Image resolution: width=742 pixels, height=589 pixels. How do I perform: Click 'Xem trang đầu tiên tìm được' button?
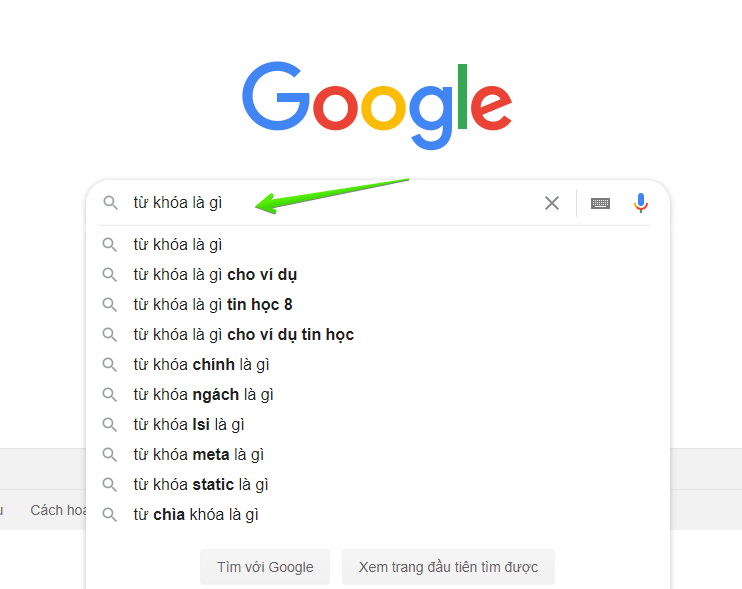point(448,567)
